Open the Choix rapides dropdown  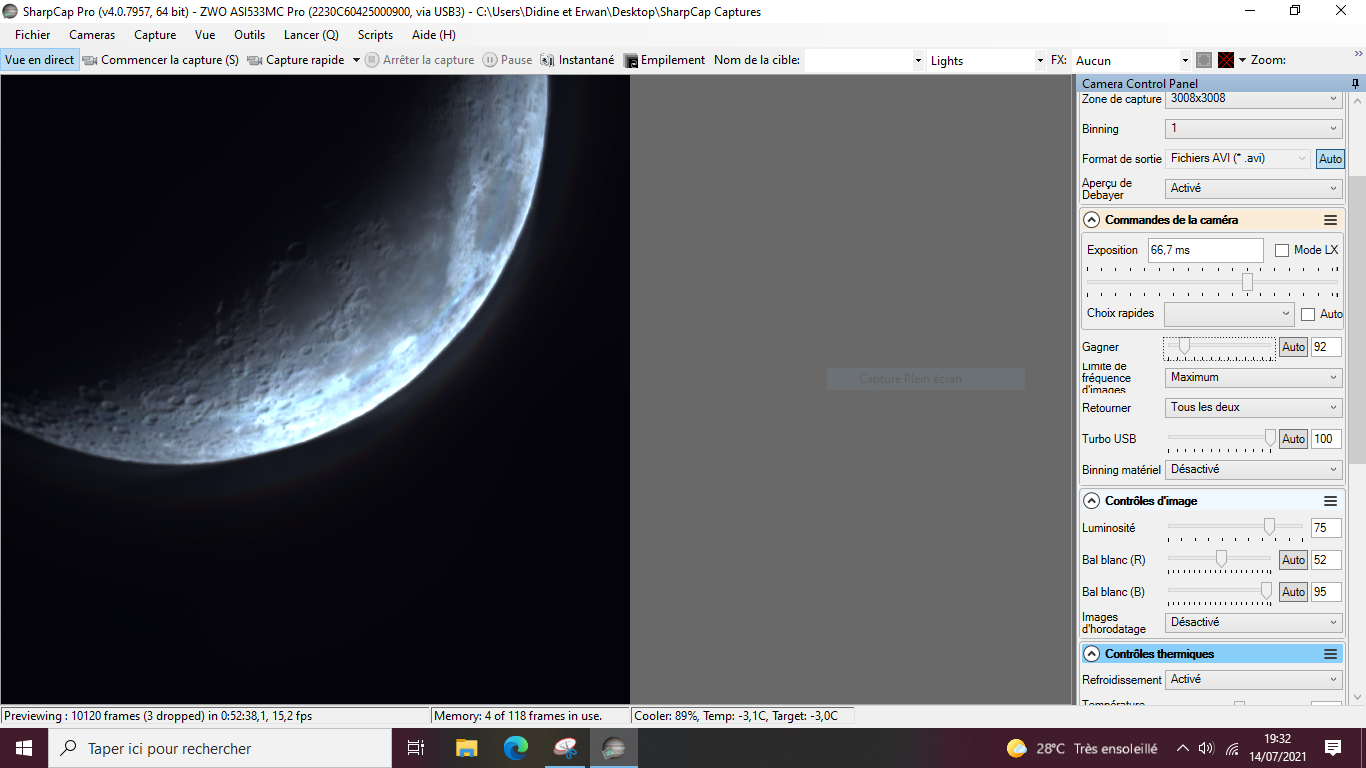tap(1229, 314)
